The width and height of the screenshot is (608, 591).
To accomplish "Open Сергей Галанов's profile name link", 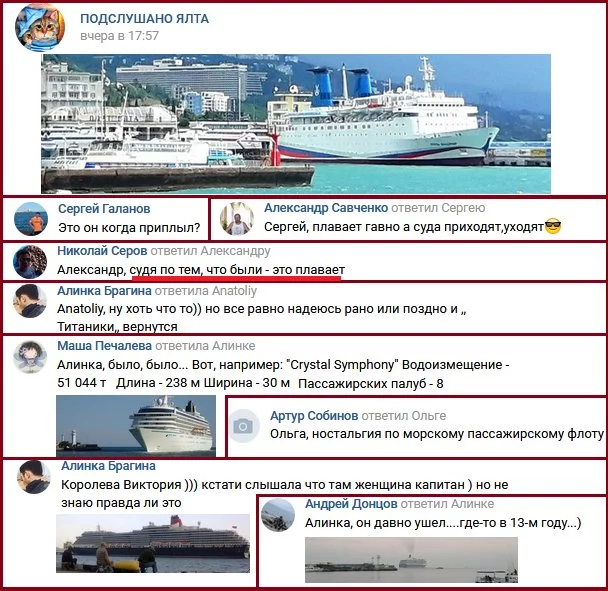I will pos(104,209).
